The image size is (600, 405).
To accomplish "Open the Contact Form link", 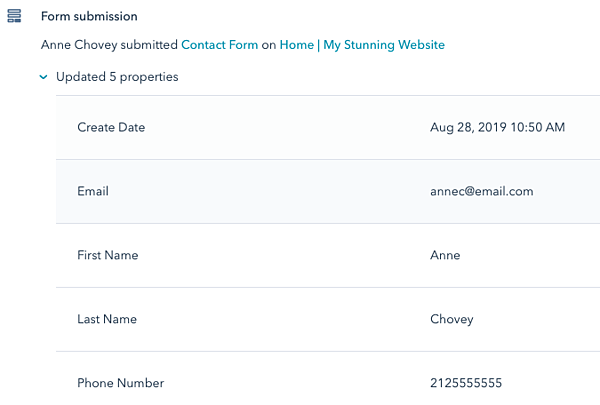I will (x=220, y=45).
